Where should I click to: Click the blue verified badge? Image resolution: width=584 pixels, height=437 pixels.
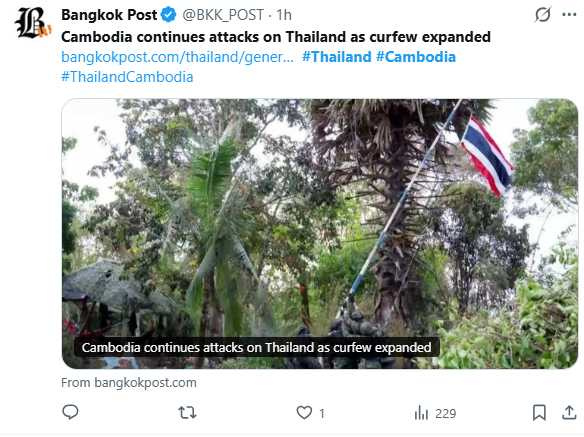point(168,15)
